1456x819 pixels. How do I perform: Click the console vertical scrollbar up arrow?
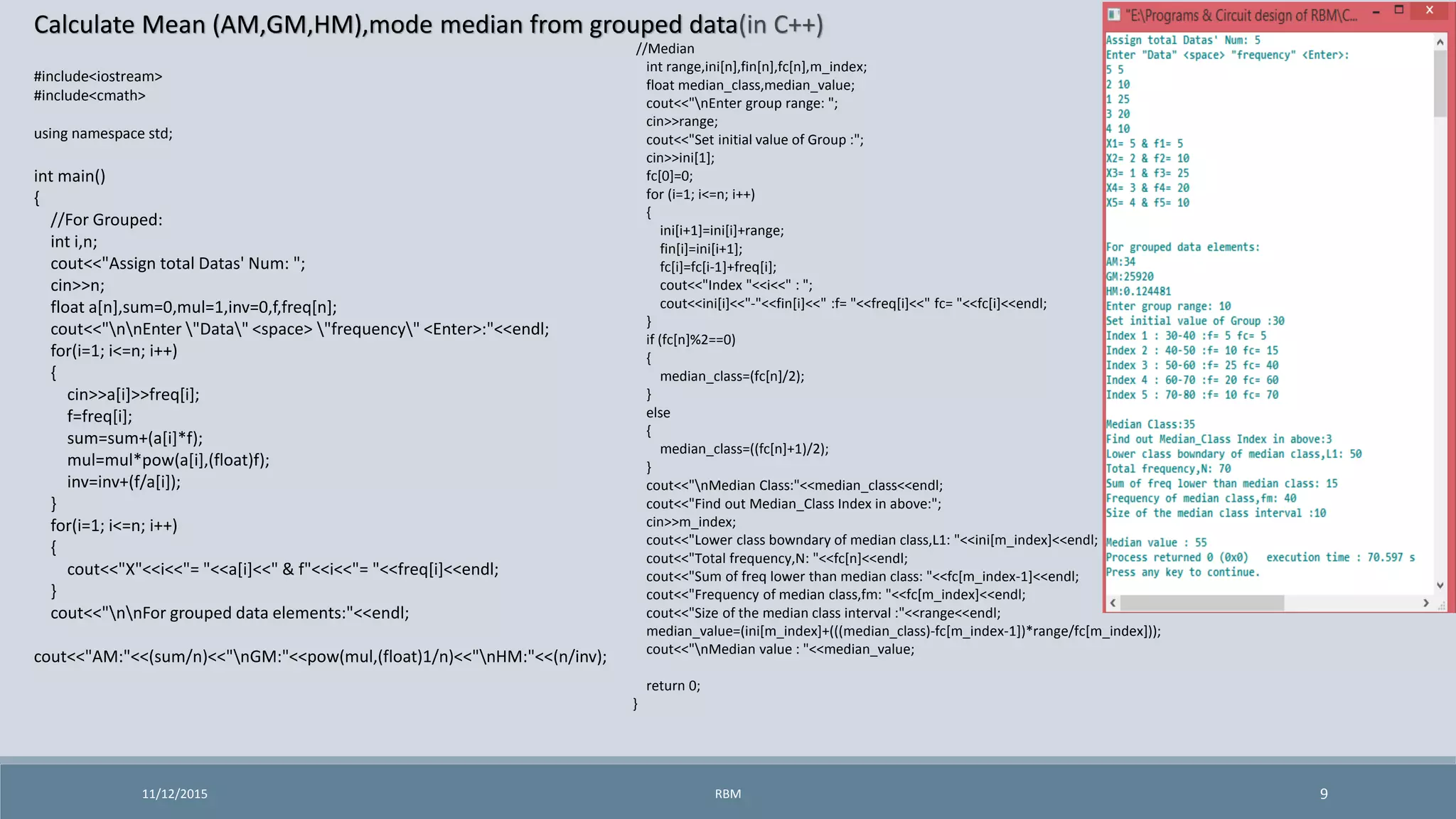pyautogui.click(x=1440, y=42)
